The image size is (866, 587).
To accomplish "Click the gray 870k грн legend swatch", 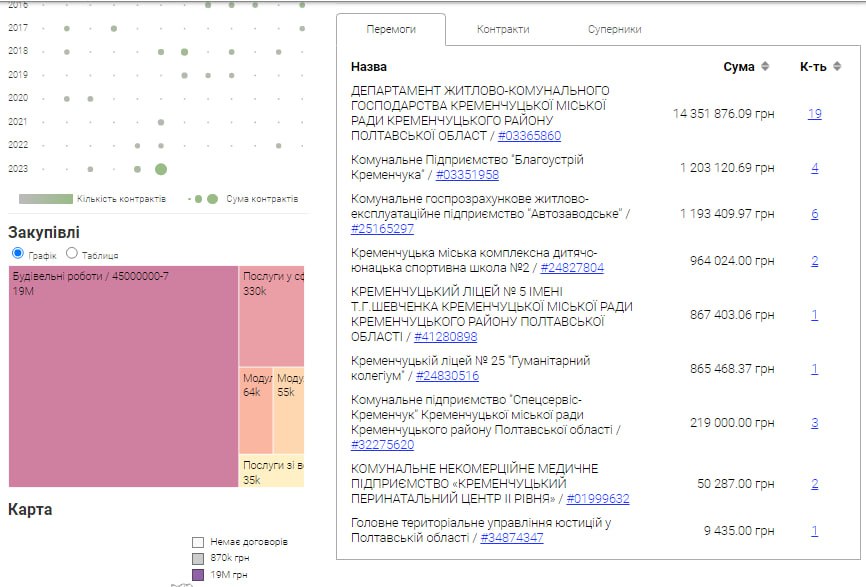I will click(198, 558).
